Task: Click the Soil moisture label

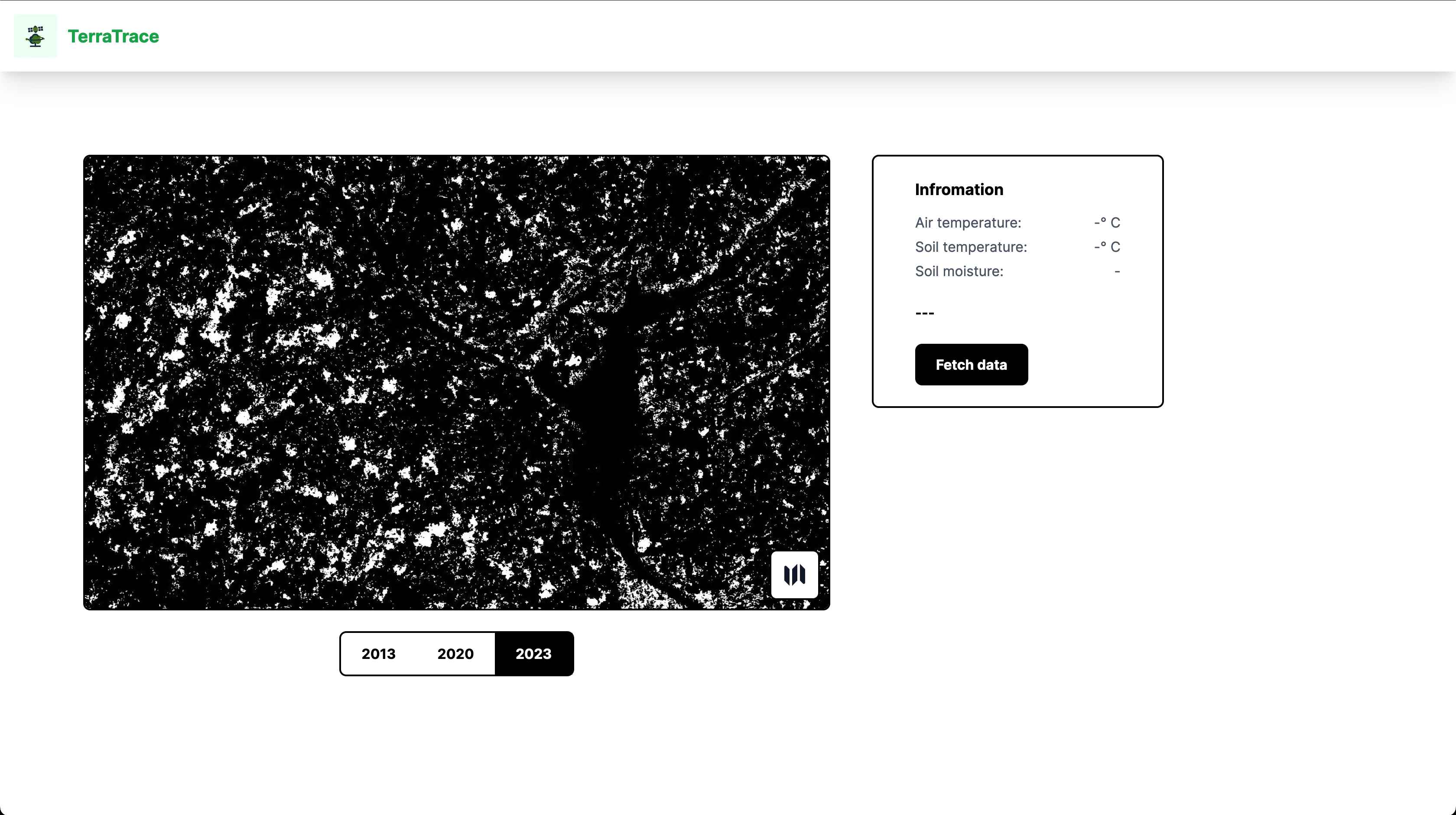Action: point(959,271)
